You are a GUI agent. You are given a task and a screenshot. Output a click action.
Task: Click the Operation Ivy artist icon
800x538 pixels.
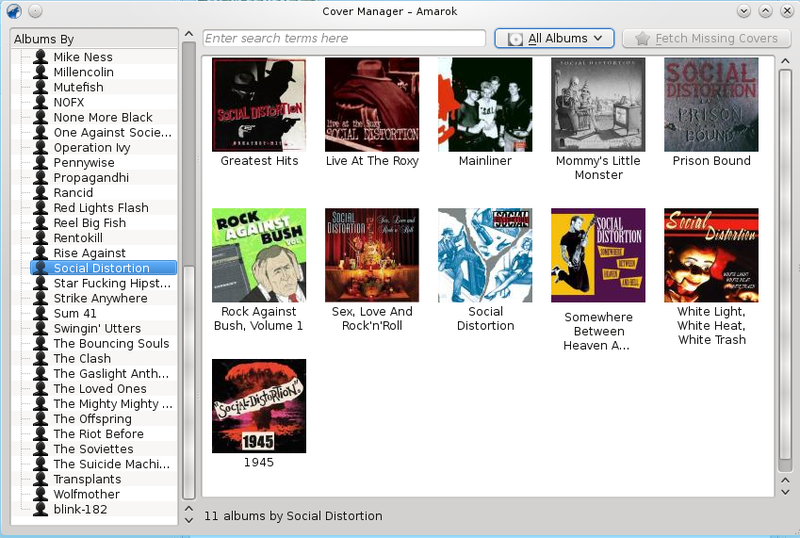(40, 148)
